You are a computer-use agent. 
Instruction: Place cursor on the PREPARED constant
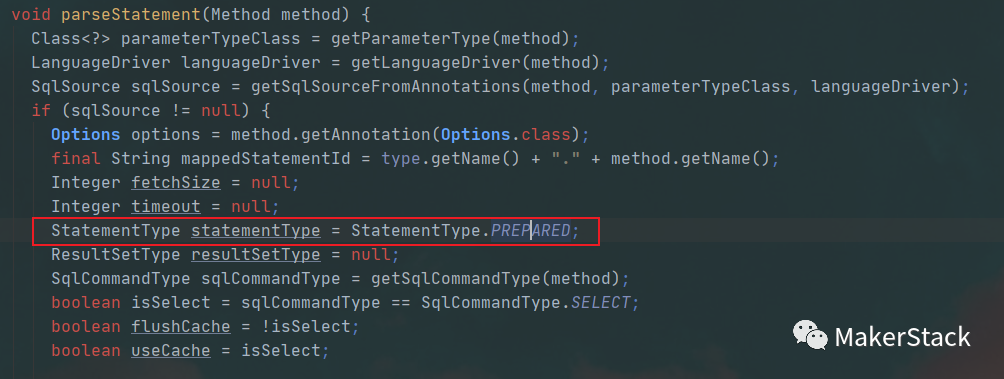point(531,230)
